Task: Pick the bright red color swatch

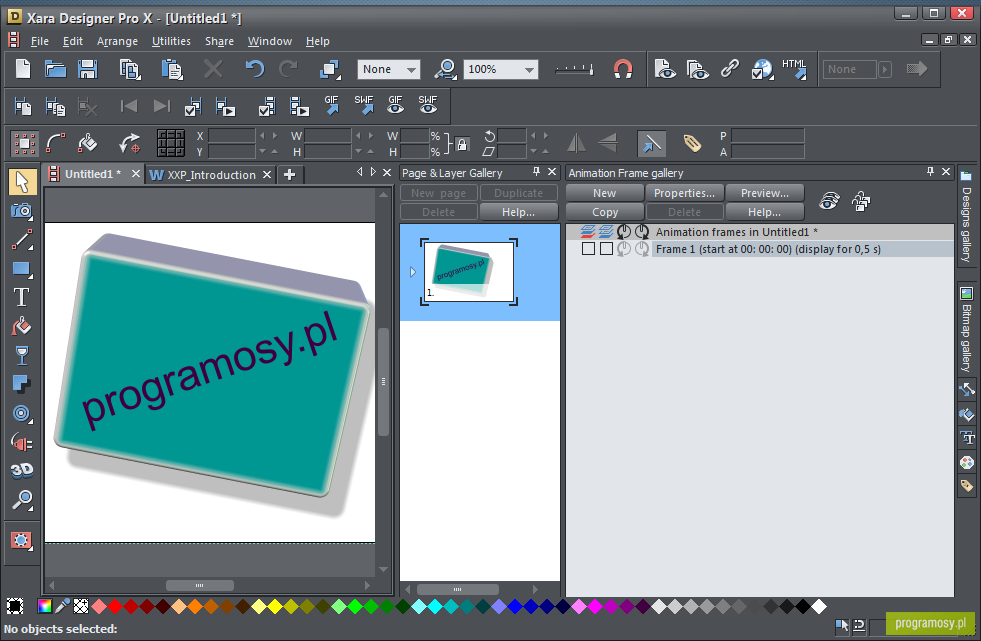Action: pos(114,606)
